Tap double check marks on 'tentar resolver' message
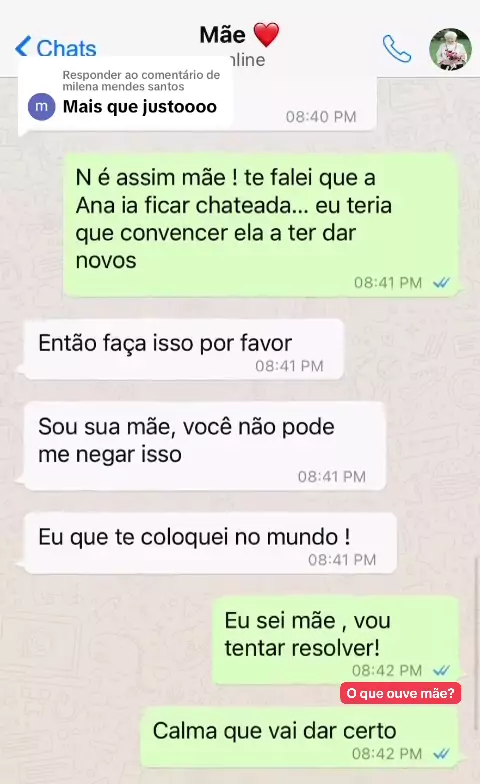 (x=442, y=670)
